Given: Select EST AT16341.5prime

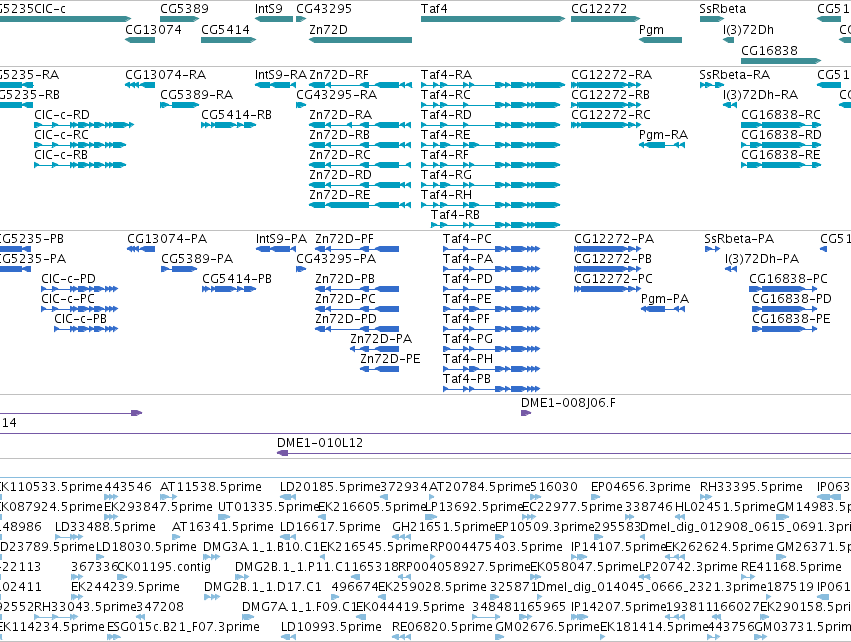Looking at the screenshot, I should coord(176,537).
